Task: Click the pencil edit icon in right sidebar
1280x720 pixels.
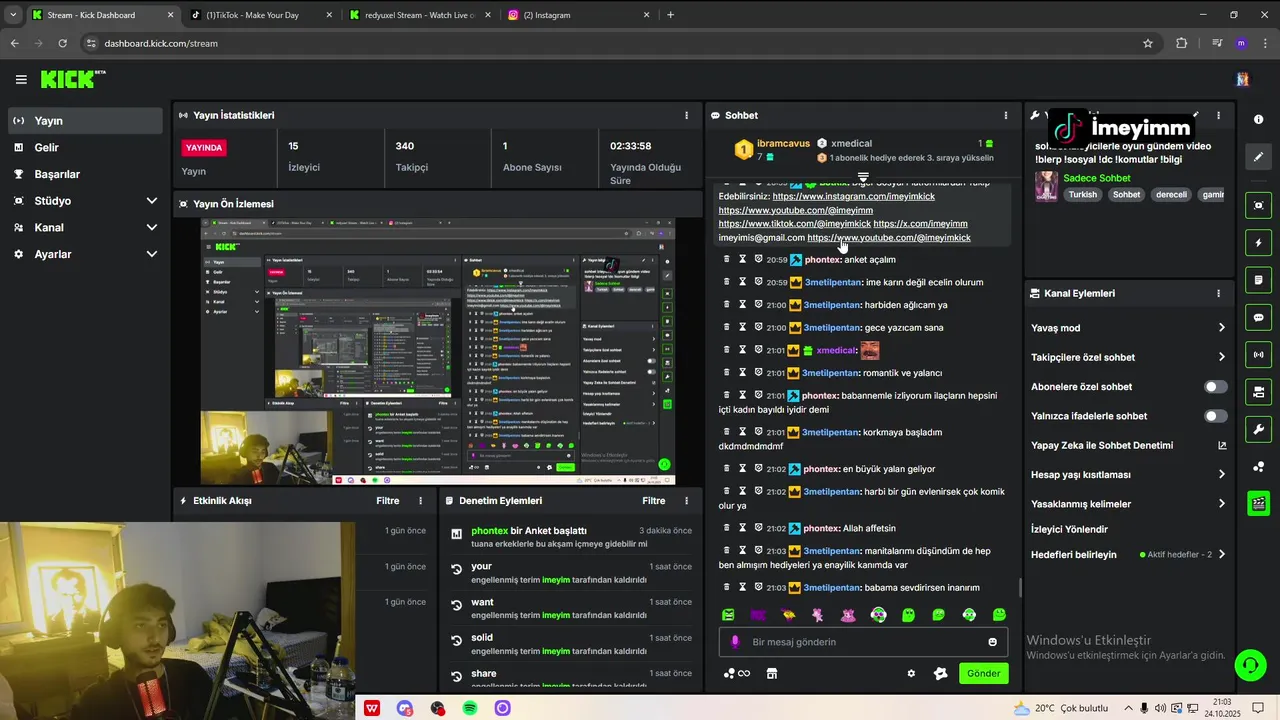Action: coord(1258,157)
